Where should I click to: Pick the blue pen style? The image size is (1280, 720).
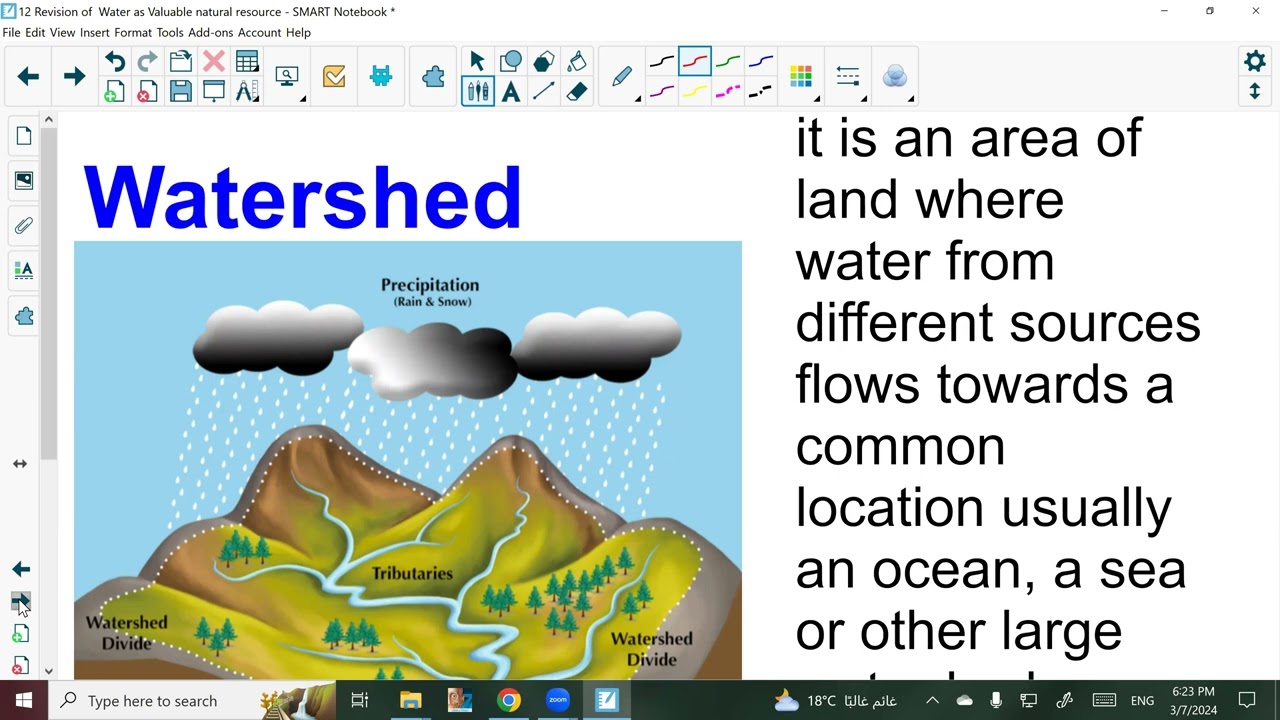(761, 62)
